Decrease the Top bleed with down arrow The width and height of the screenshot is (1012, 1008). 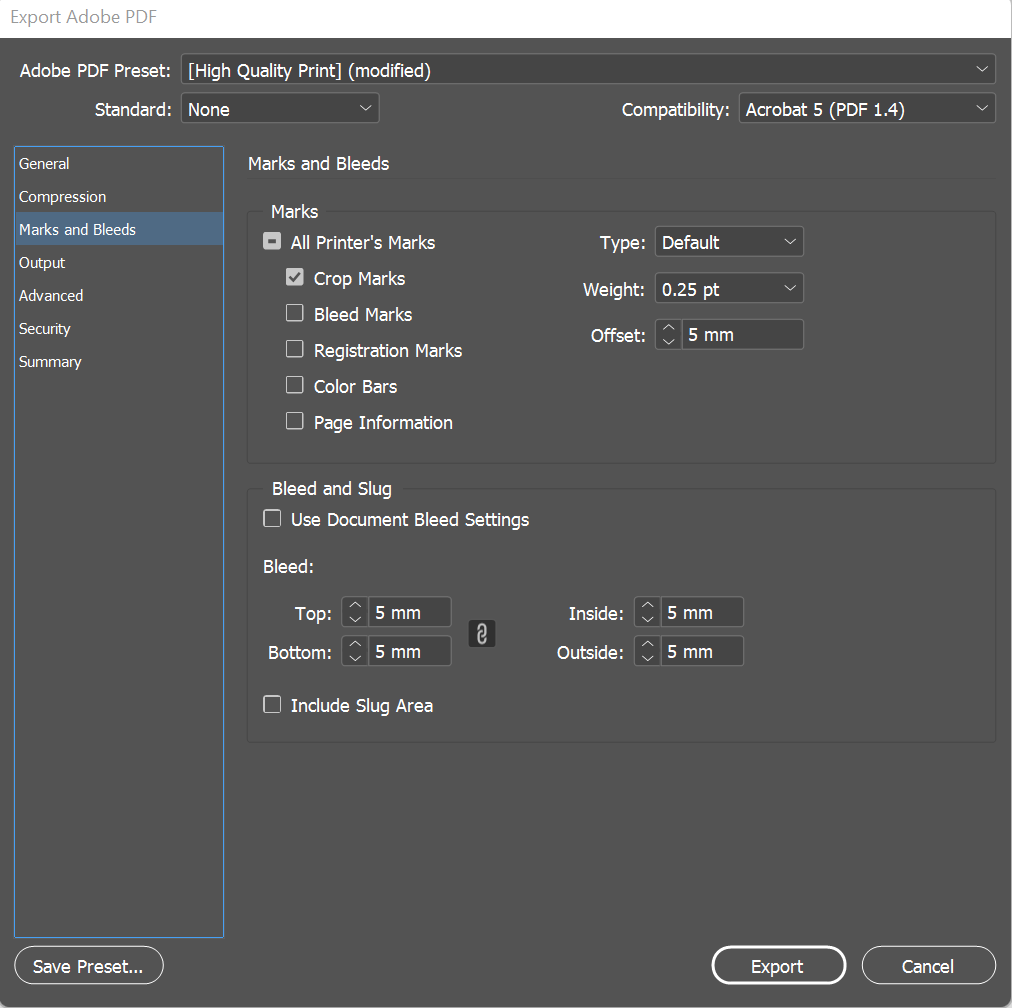[x=356, y=618]
